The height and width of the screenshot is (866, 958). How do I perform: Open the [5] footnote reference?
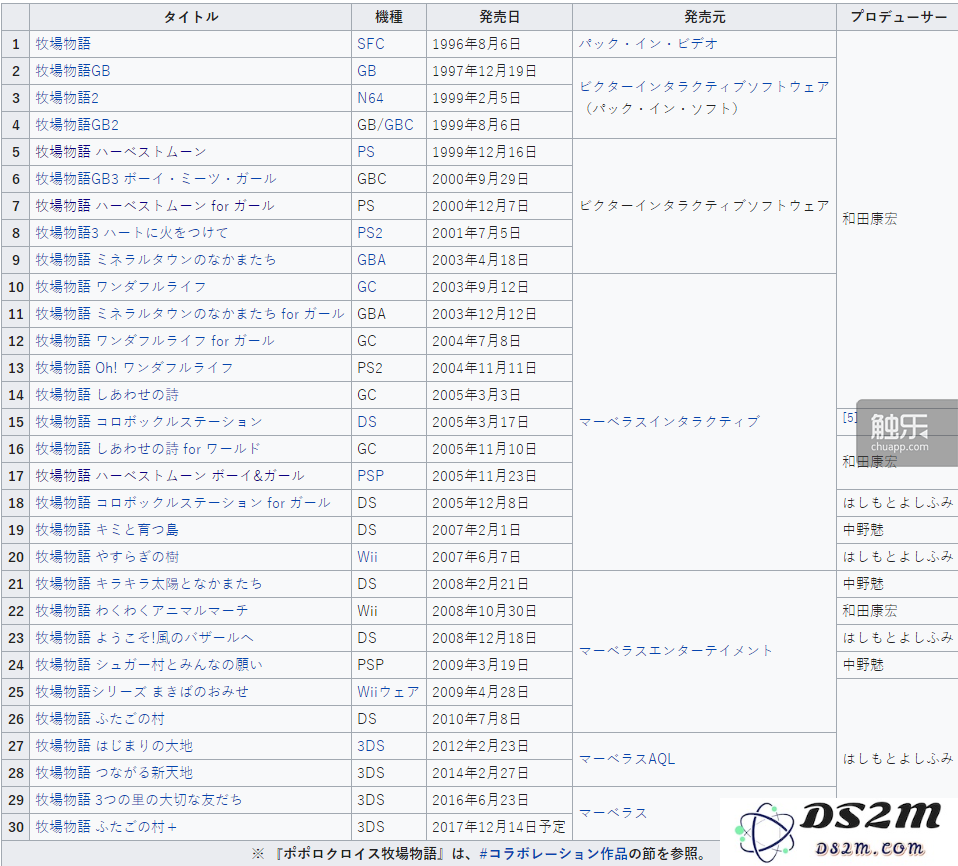pos(850,417)
